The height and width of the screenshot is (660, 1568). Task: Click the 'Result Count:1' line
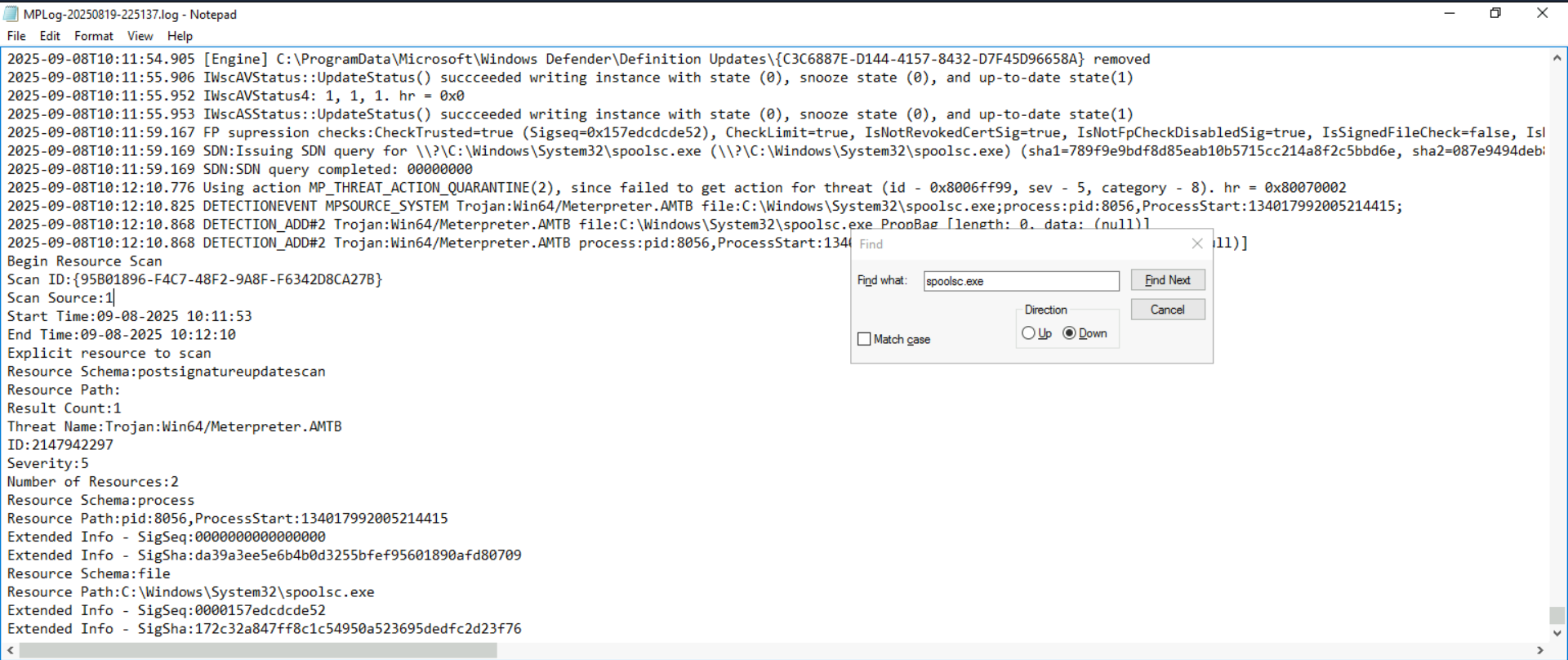[65, 408]
